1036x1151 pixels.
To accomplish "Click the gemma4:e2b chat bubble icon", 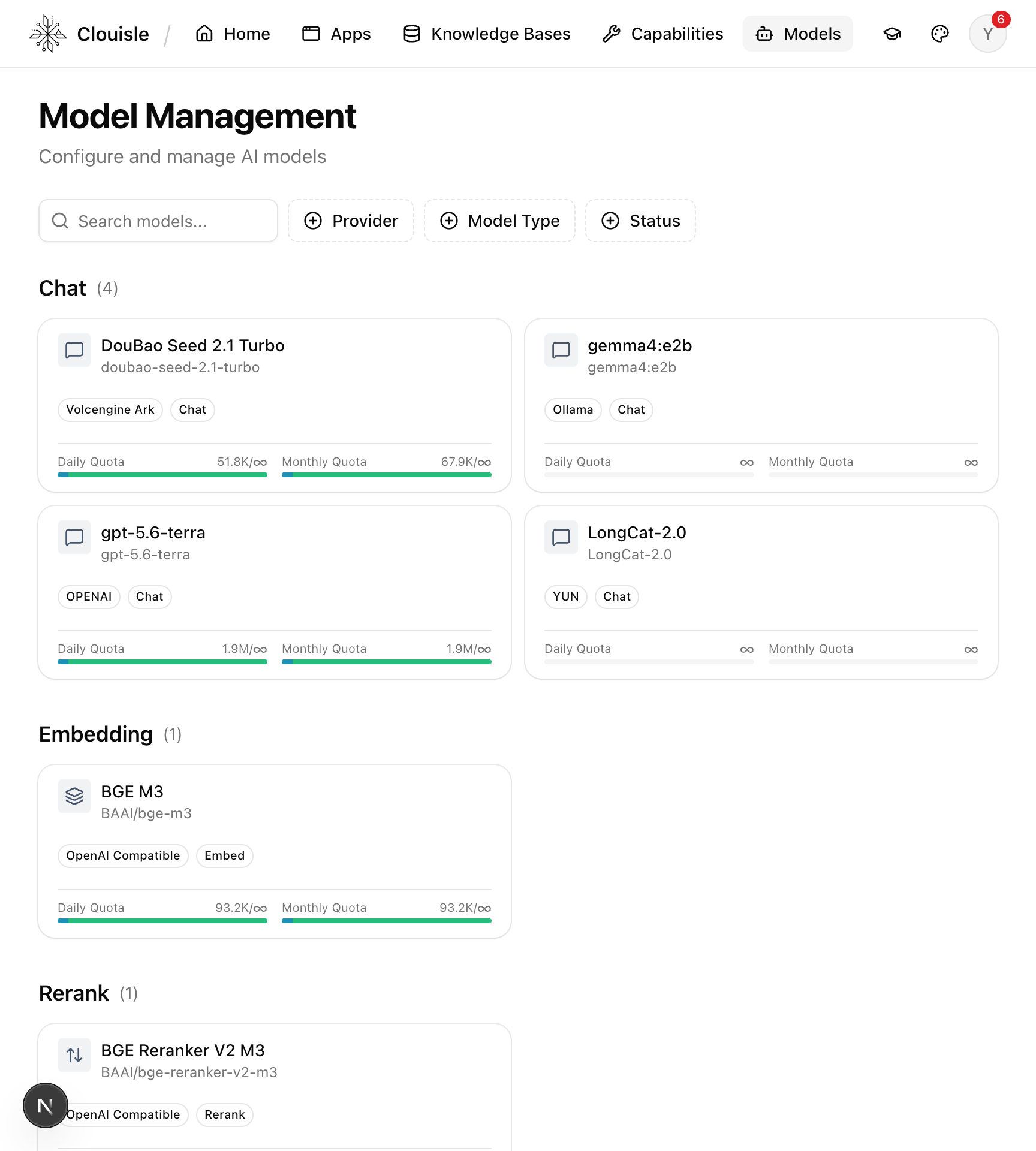I will point(561,350).
